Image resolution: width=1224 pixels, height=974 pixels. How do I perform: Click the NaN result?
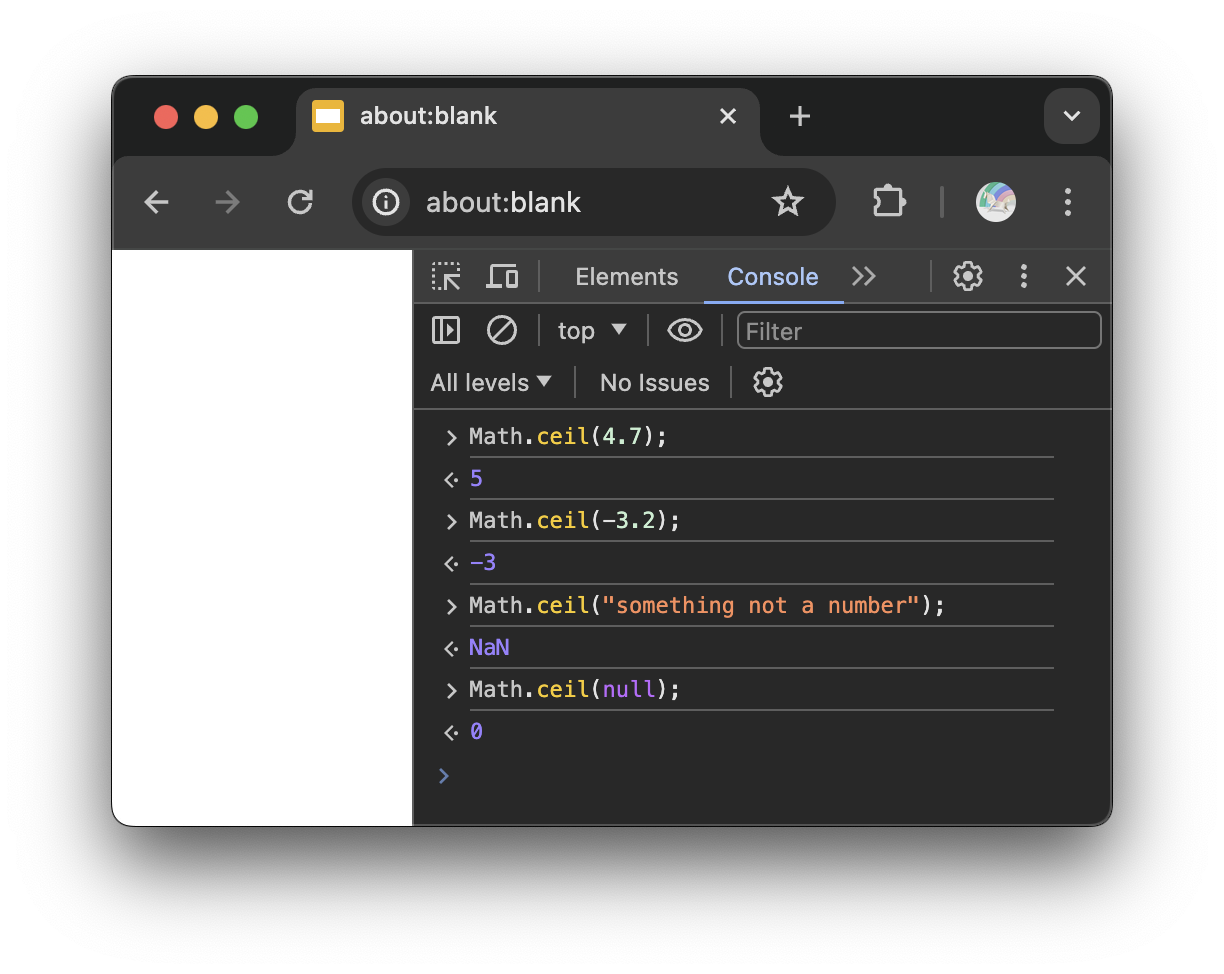pos(489,648)
